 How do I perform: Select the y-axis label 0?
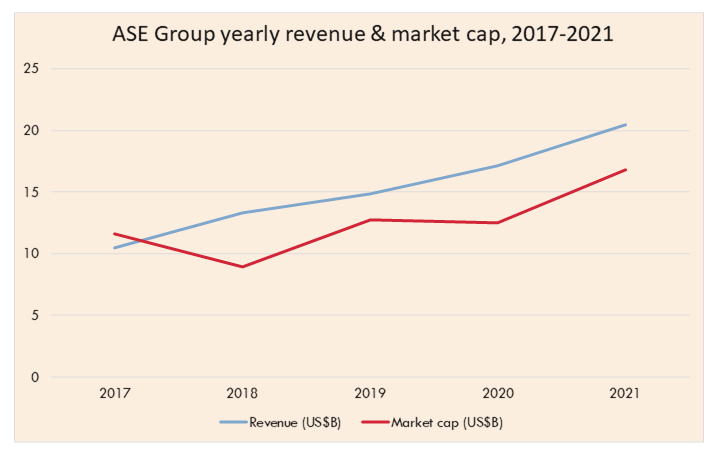35,377
